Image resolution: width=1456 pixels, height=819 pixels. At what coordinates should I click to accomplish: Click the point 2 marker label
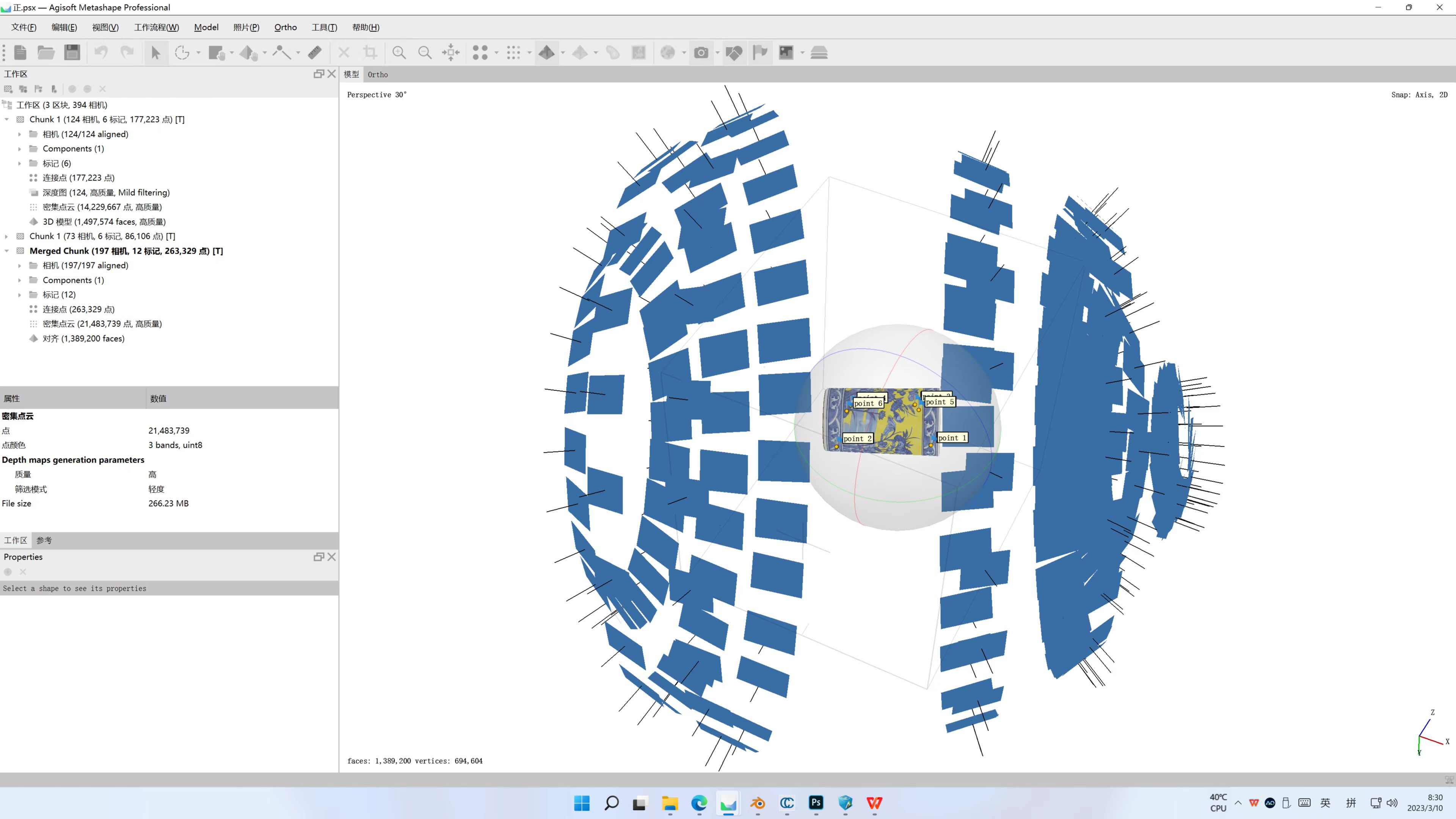[857, 438]
